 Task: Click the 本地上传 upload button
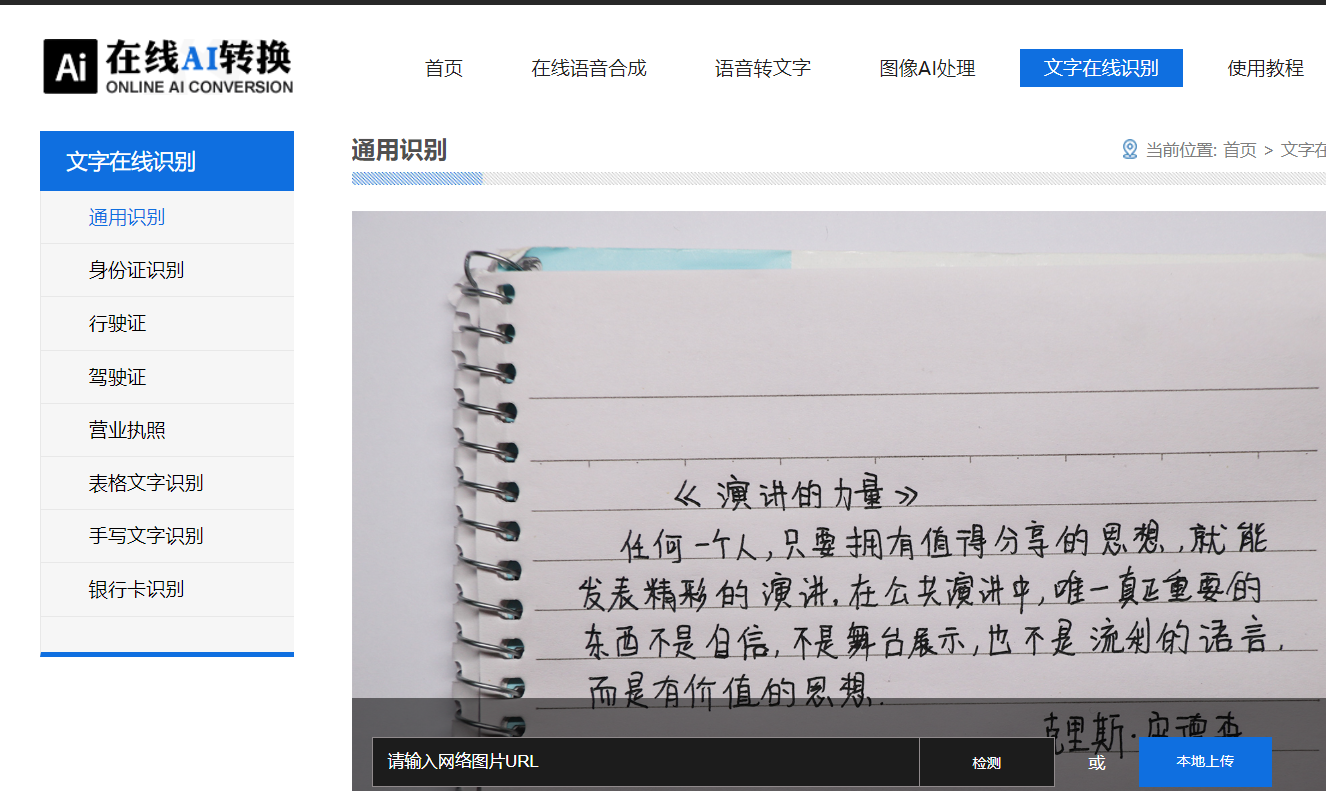pos(1205,762)
